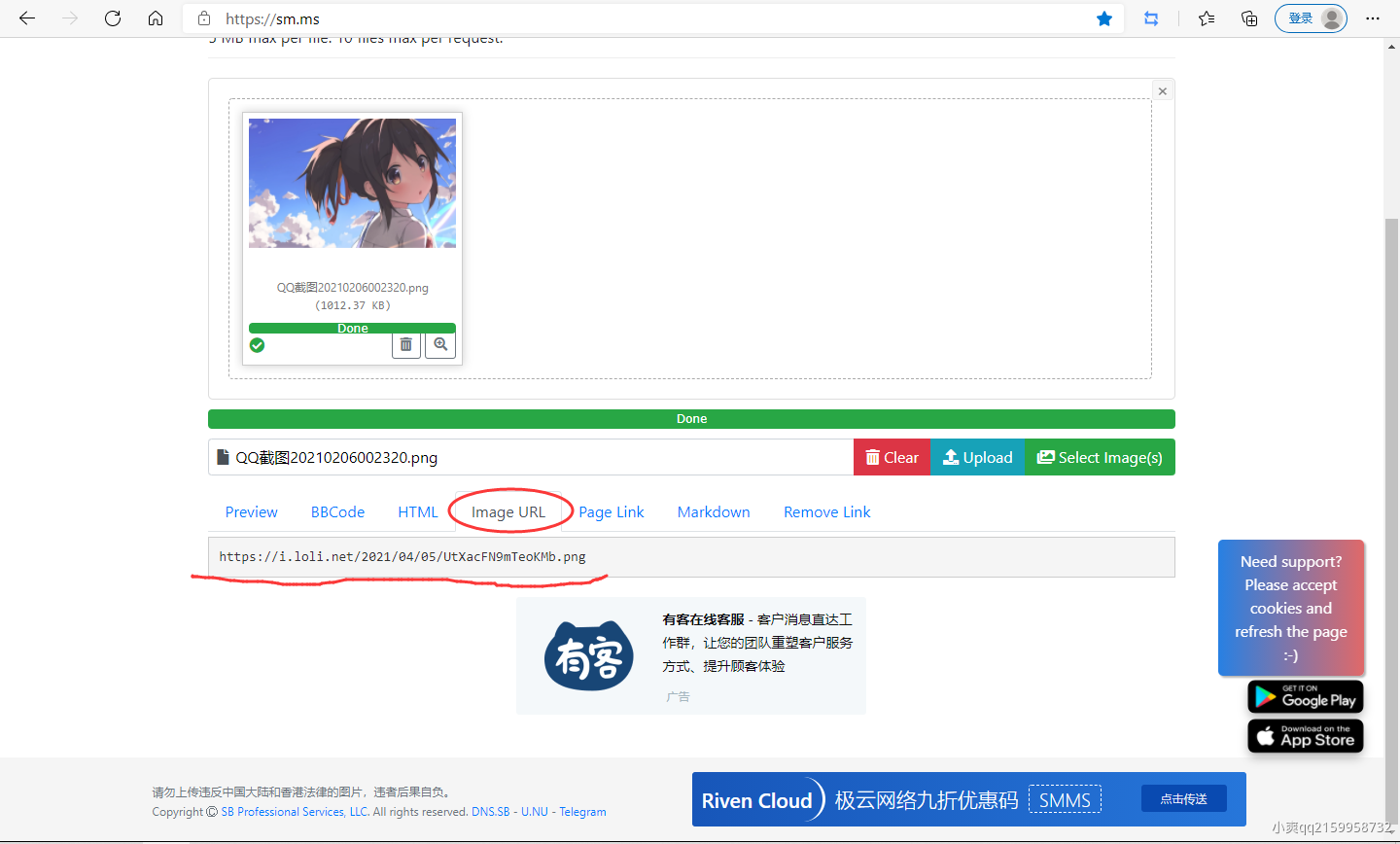Open the Favorites list icon
Viewport: 1400px width, 844px height.
coord(1207,18)
